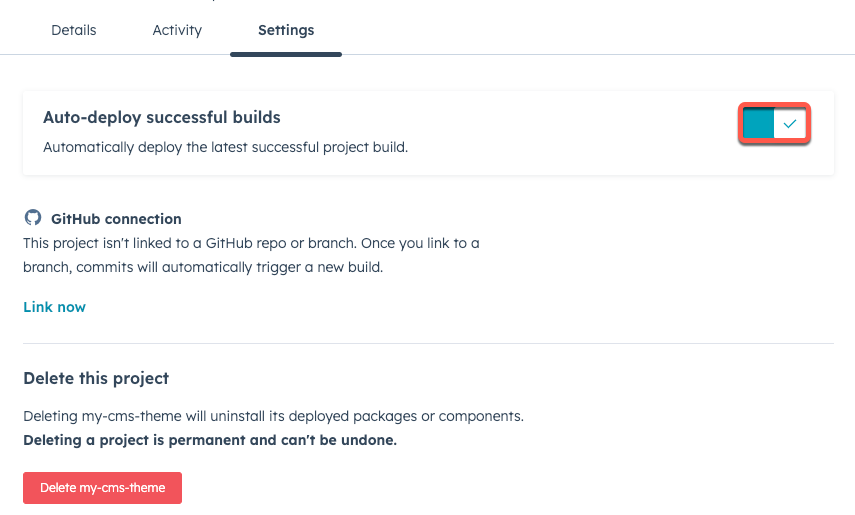The width and height of the screenshot is (855, 515).
Task: Click the text about automatically deploying the latest build
Action: point(225,147)
